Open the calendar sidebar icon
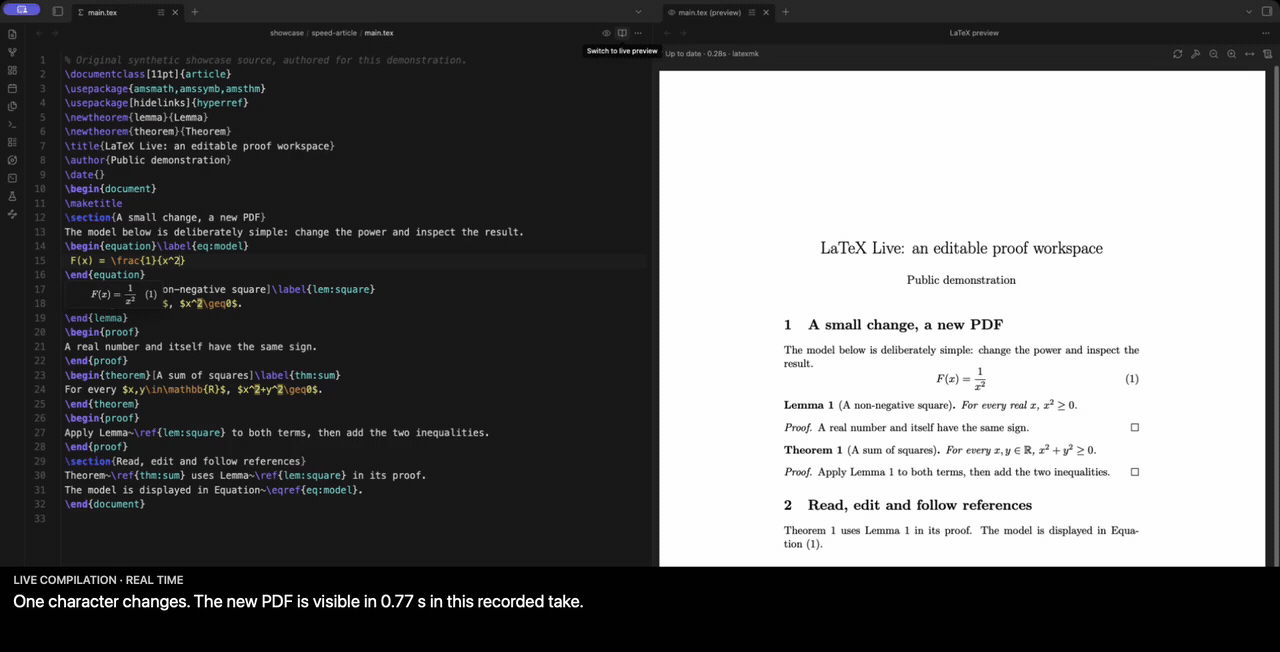Viewport: 1280px width, 652px height. 12,88
